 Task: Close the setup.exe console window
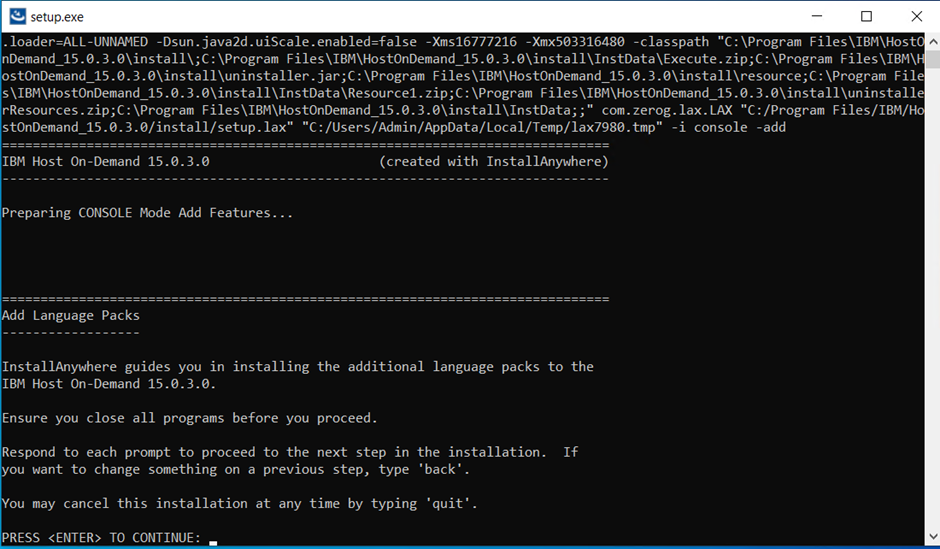912,16
